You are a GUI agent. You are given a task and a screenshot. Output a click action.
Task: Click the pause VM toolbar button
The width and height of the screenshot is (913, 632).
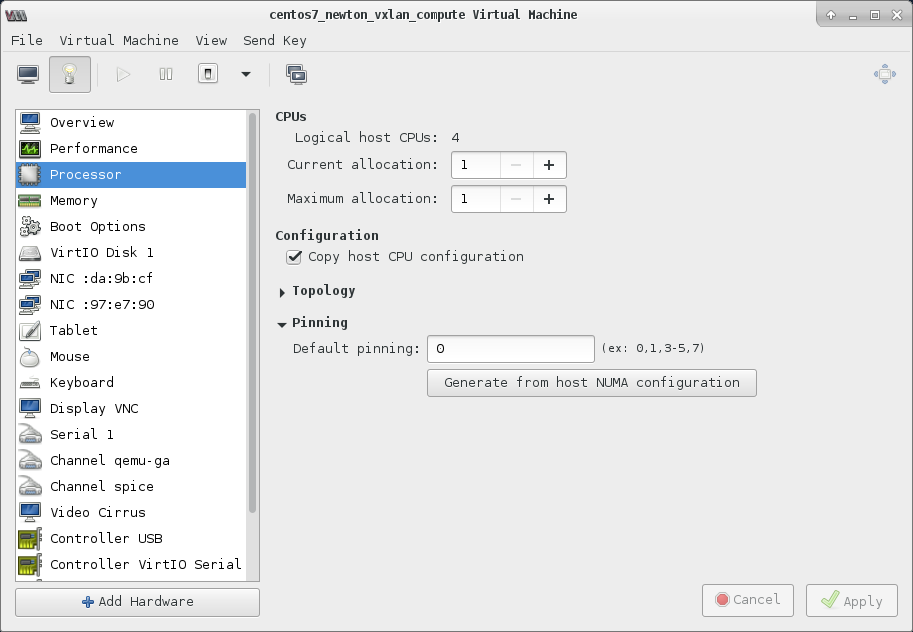click(165, 74)
